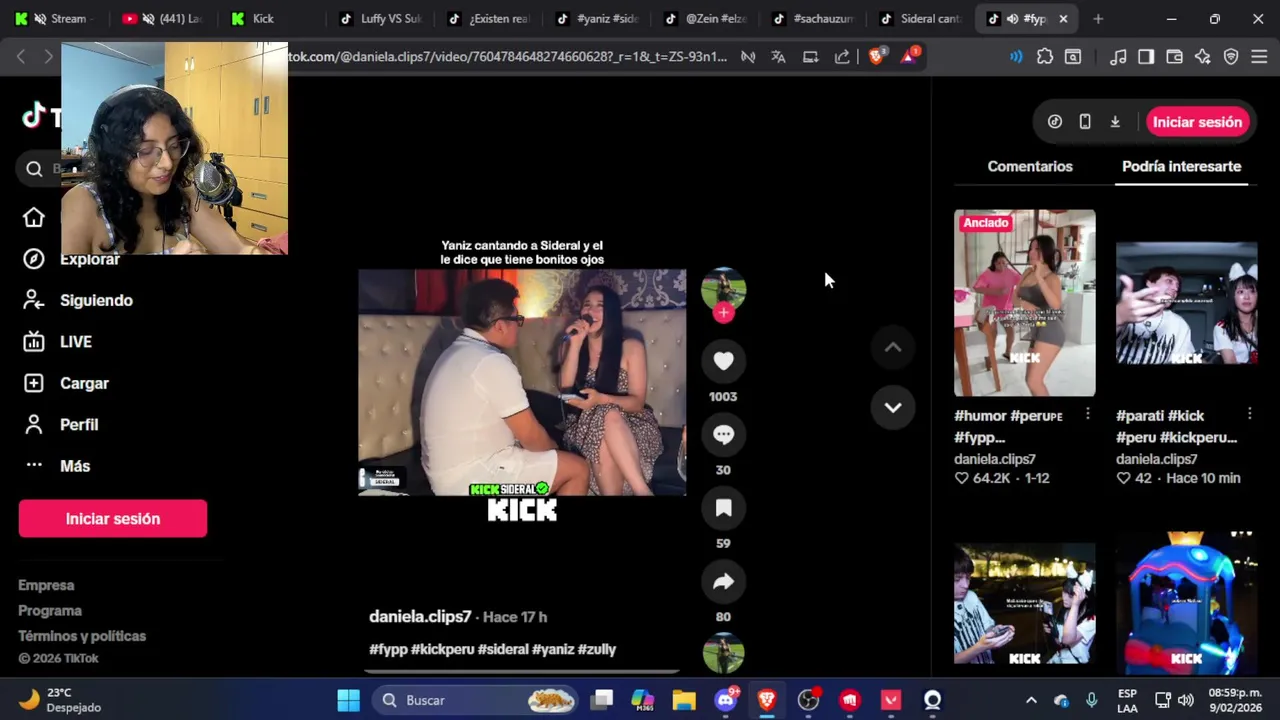Follow creator with the red plus badge
Screen dimensions: 1280x720
click(724, 313)
